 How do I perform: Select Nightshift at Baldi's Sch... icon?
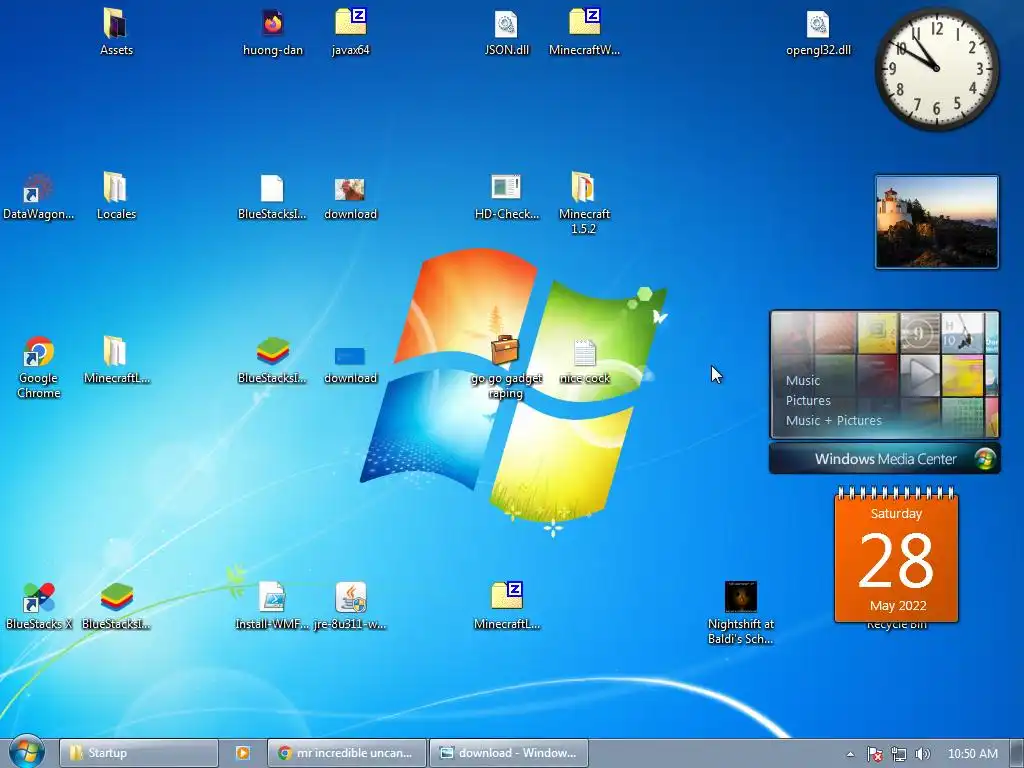(741, 597)
